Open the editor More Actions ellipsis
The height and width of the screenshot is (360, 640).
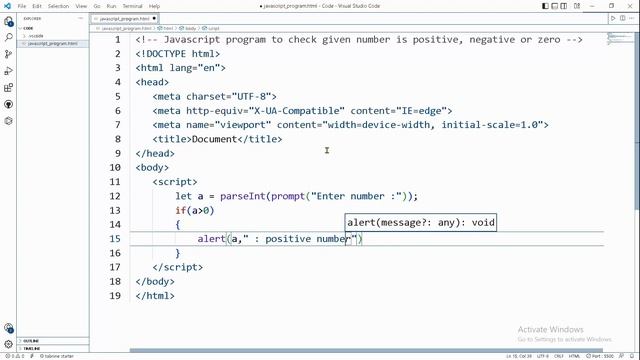click(x=632, y=18)
